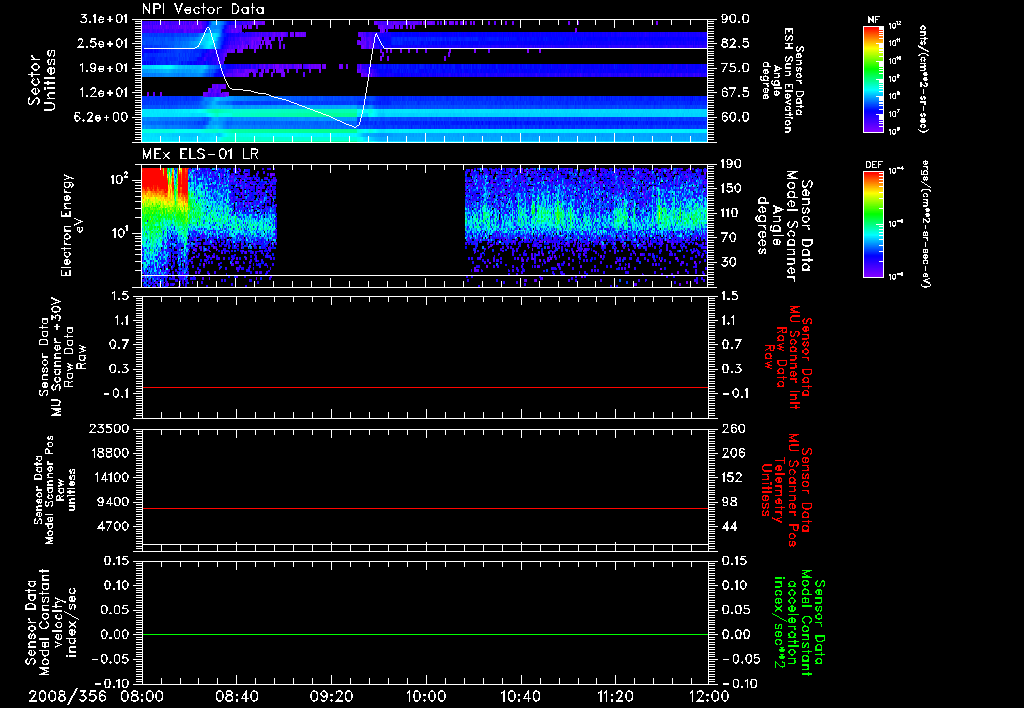Screen dimensions: 1024x708
Task: Click the 10:00 time tick label
Action: click(426, 696)
